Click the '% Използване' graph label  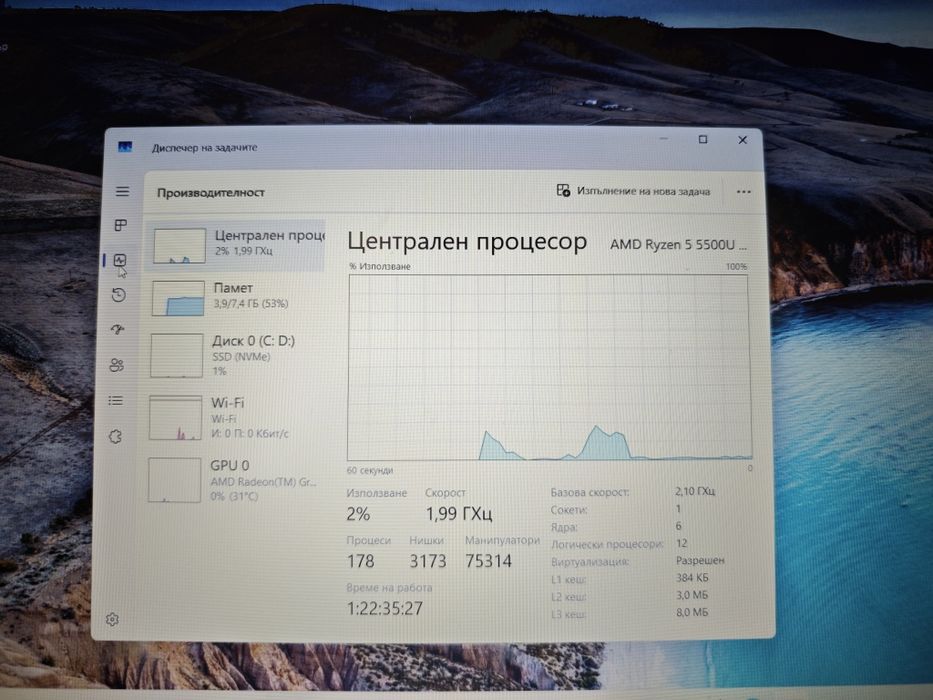coord(380,266)
